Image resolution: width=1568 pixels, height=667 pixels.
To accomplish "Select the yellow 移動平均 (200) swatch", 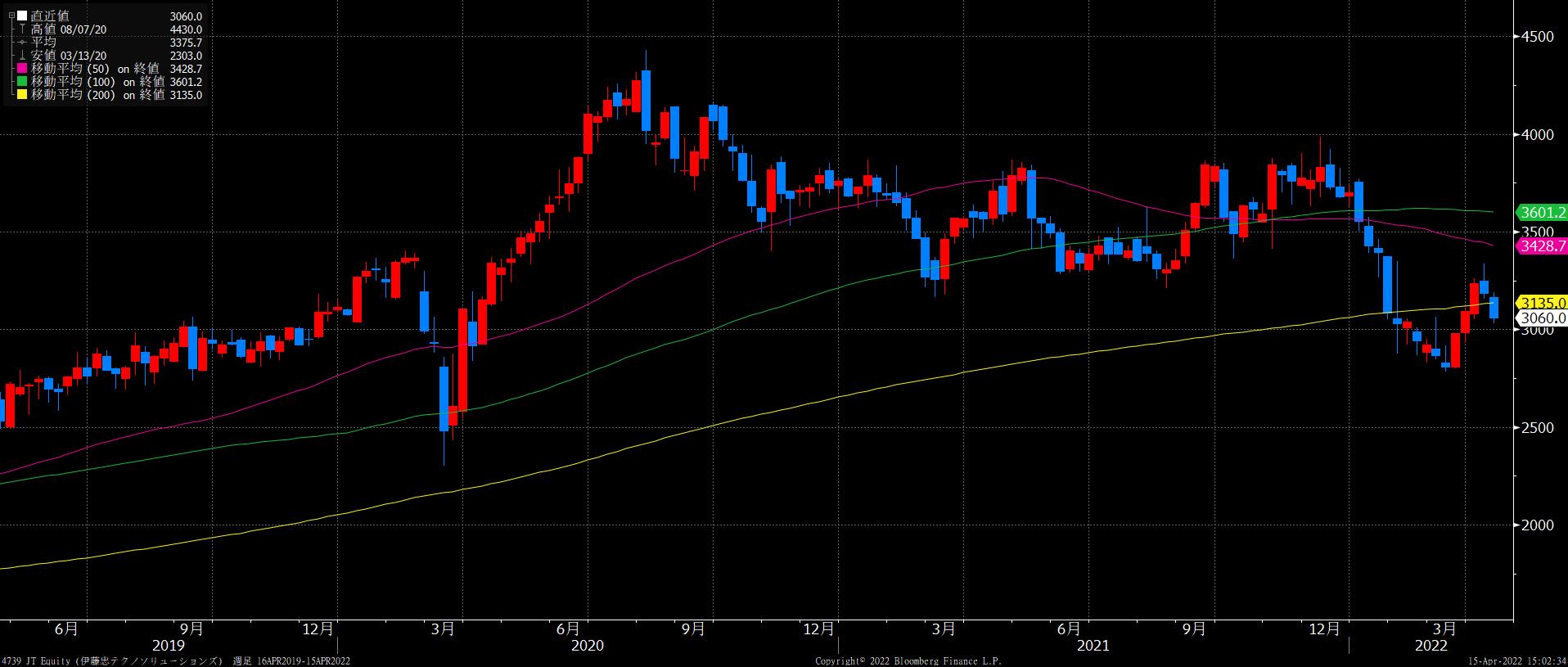I will [x=22, y=95].
